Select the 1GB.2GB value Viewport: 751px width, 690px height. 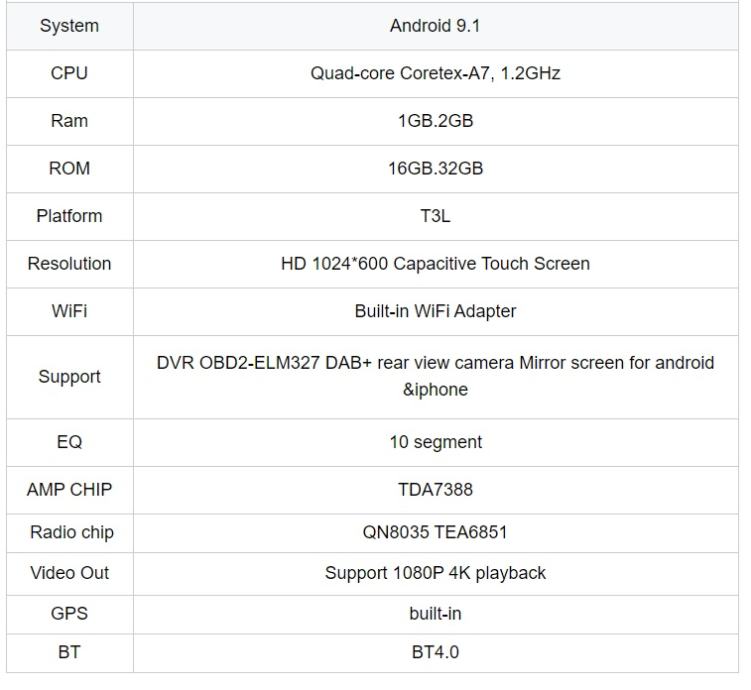coord(435,121)
